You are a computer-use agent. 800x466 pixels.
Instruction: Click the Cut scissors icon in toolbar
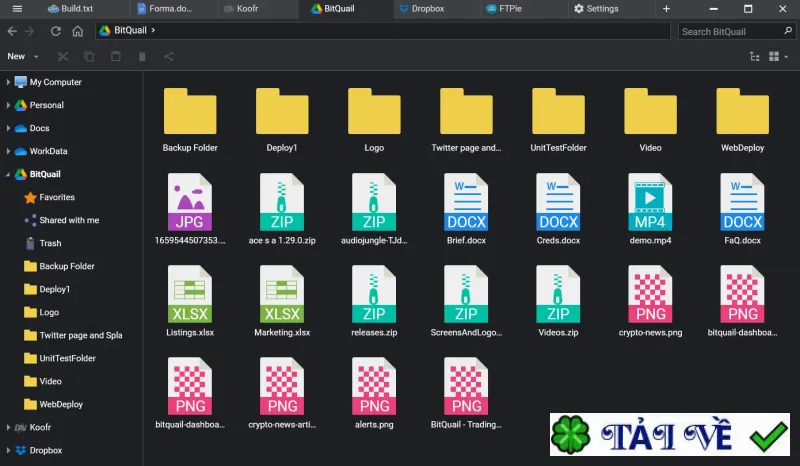click(63, 57)
